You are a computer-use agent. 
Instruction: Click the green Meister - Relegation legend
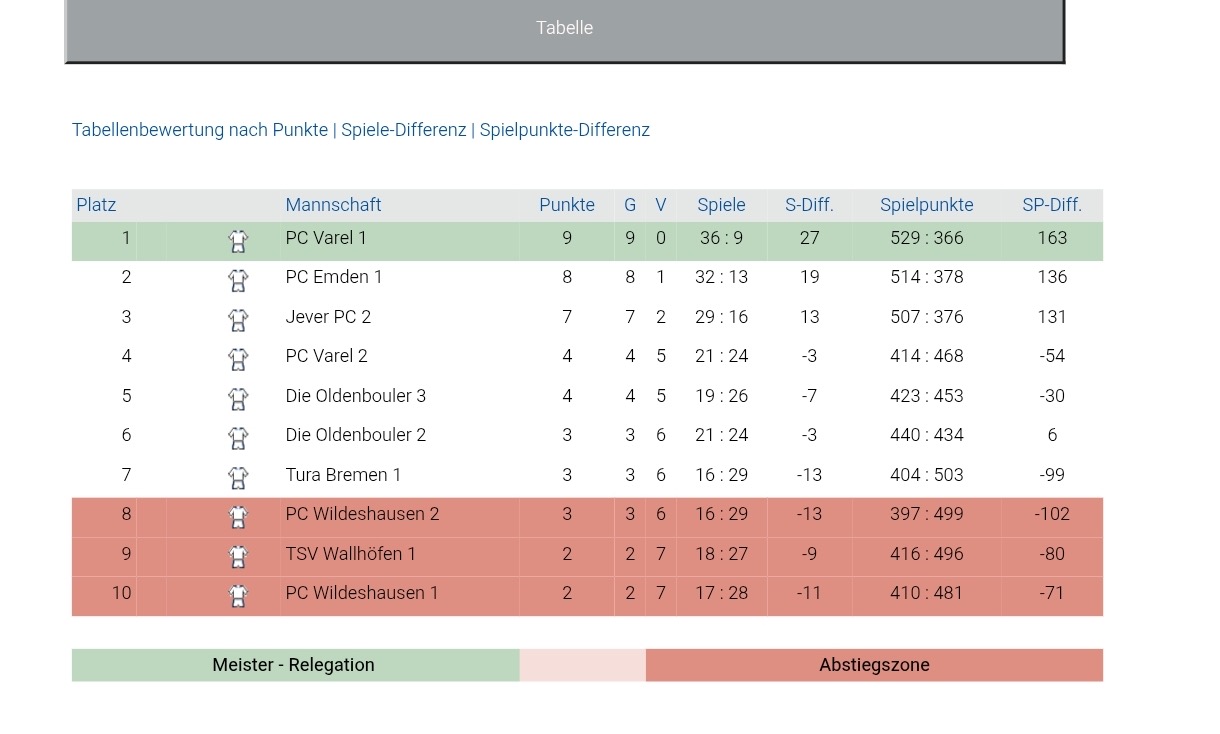[295, 665]
